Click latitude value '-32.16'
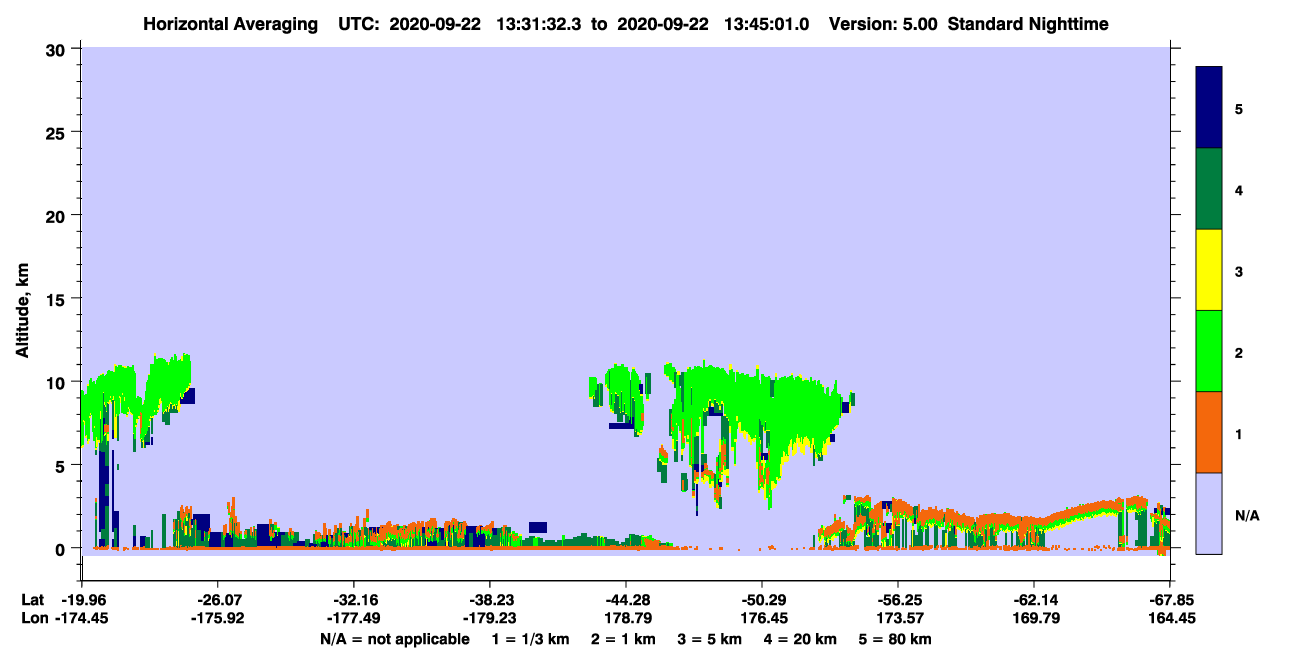 [354, 599]
